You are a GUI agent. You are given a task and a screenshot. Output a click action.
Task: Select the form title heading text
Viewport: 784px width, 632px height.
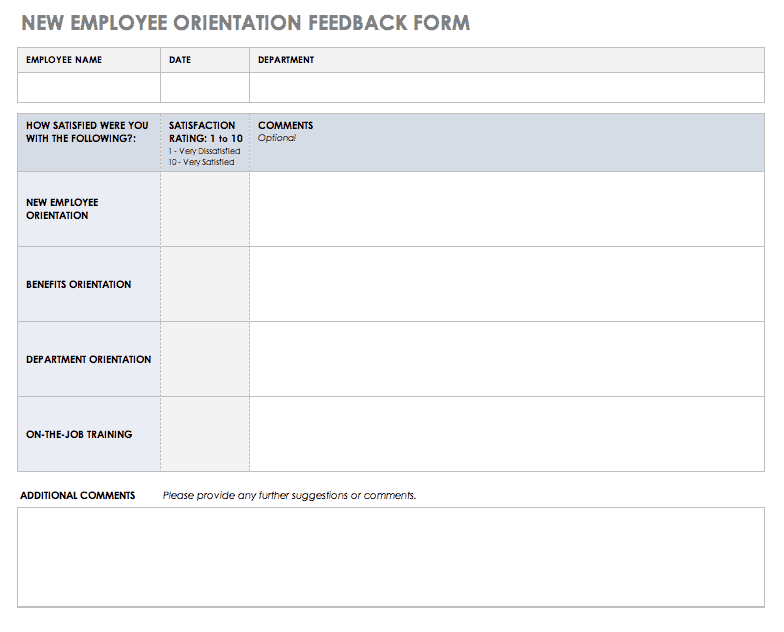245,23
